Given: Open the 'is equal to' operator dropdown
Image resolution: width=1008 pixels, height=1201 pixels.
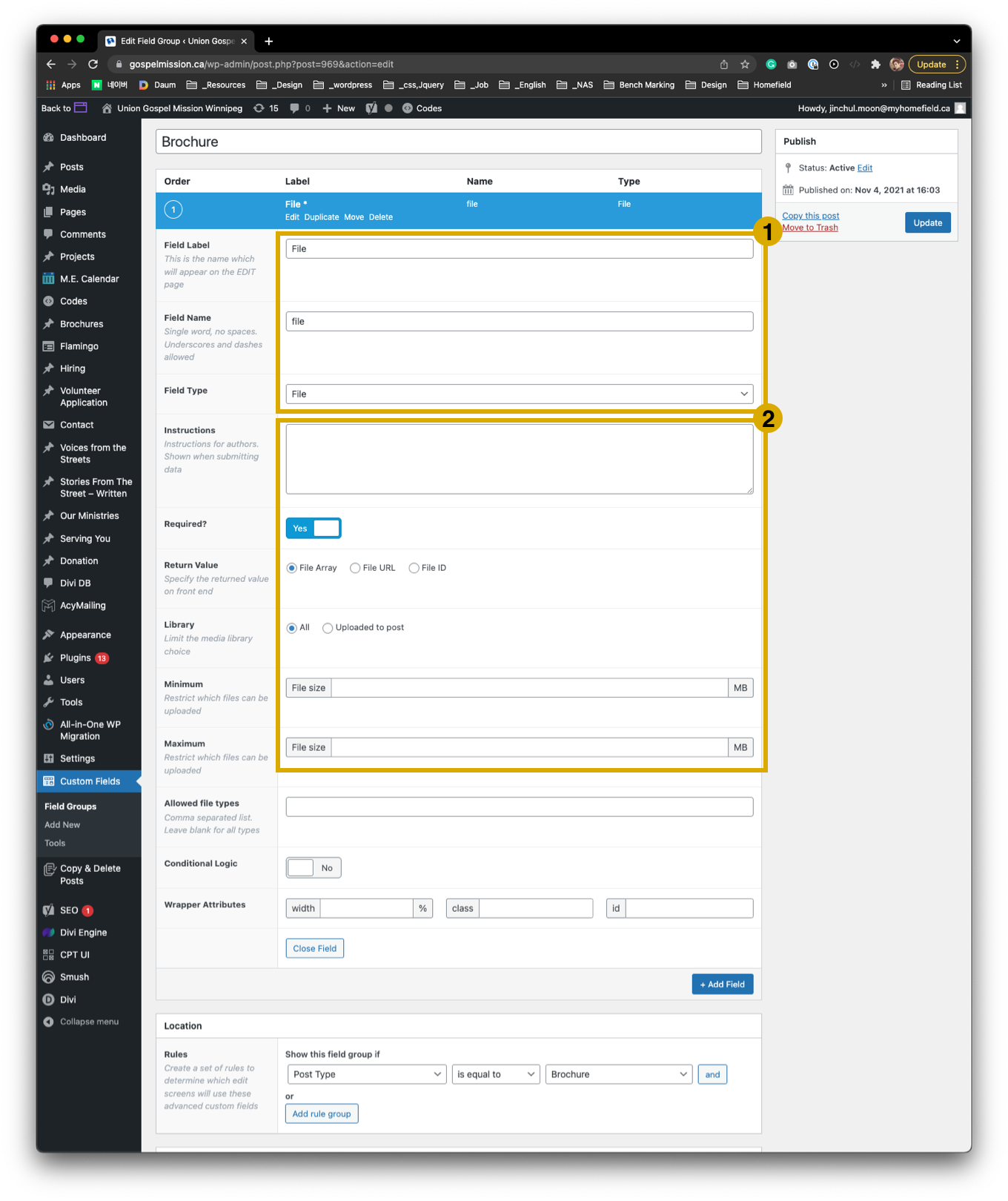Looking at the screenshot, I should [495, 1074].
